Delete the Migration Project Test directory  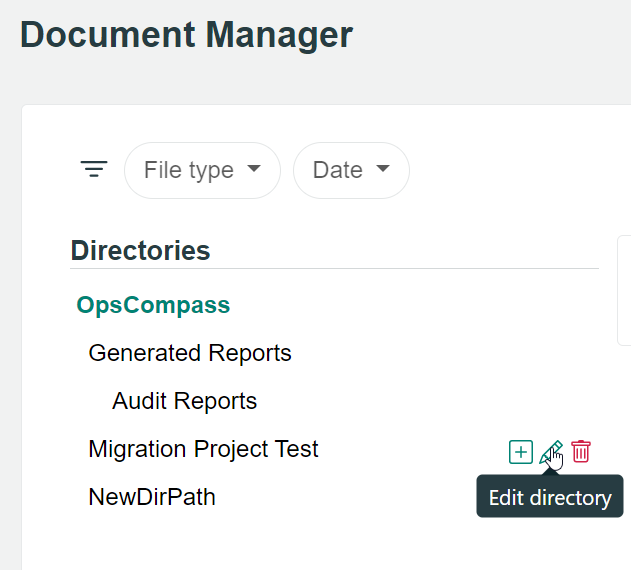pyautogui.click(x=581, y=452)
